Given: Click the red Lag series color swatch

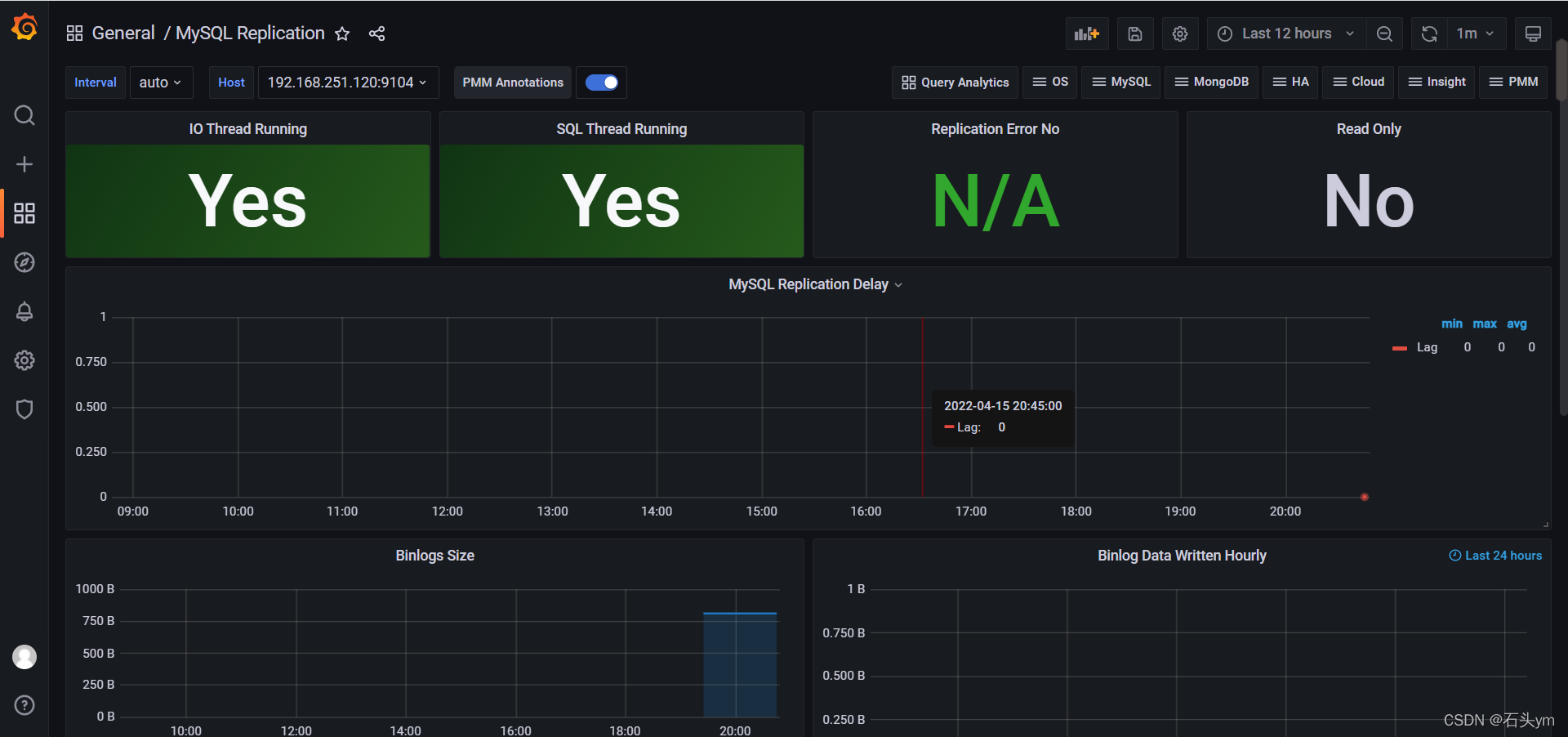Looking at the screenshot, I should 1400,348.
